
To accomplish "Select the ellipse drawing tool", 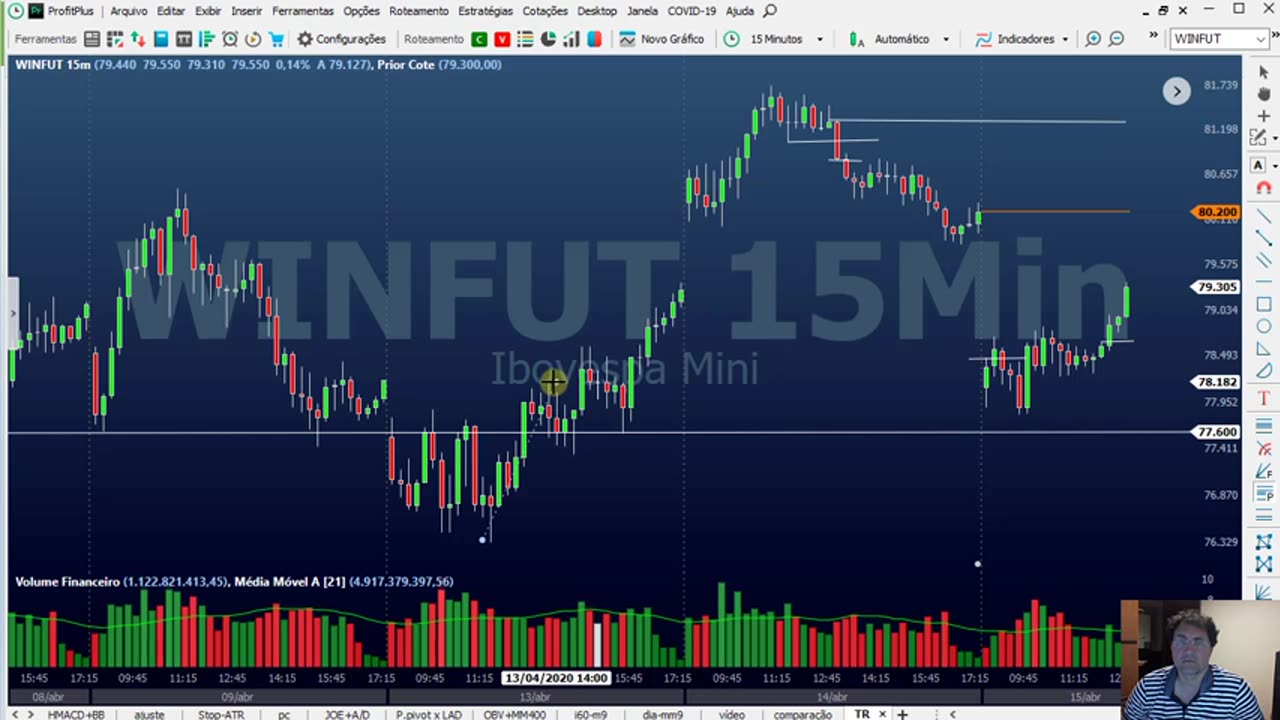I will tap(1263, 327).
